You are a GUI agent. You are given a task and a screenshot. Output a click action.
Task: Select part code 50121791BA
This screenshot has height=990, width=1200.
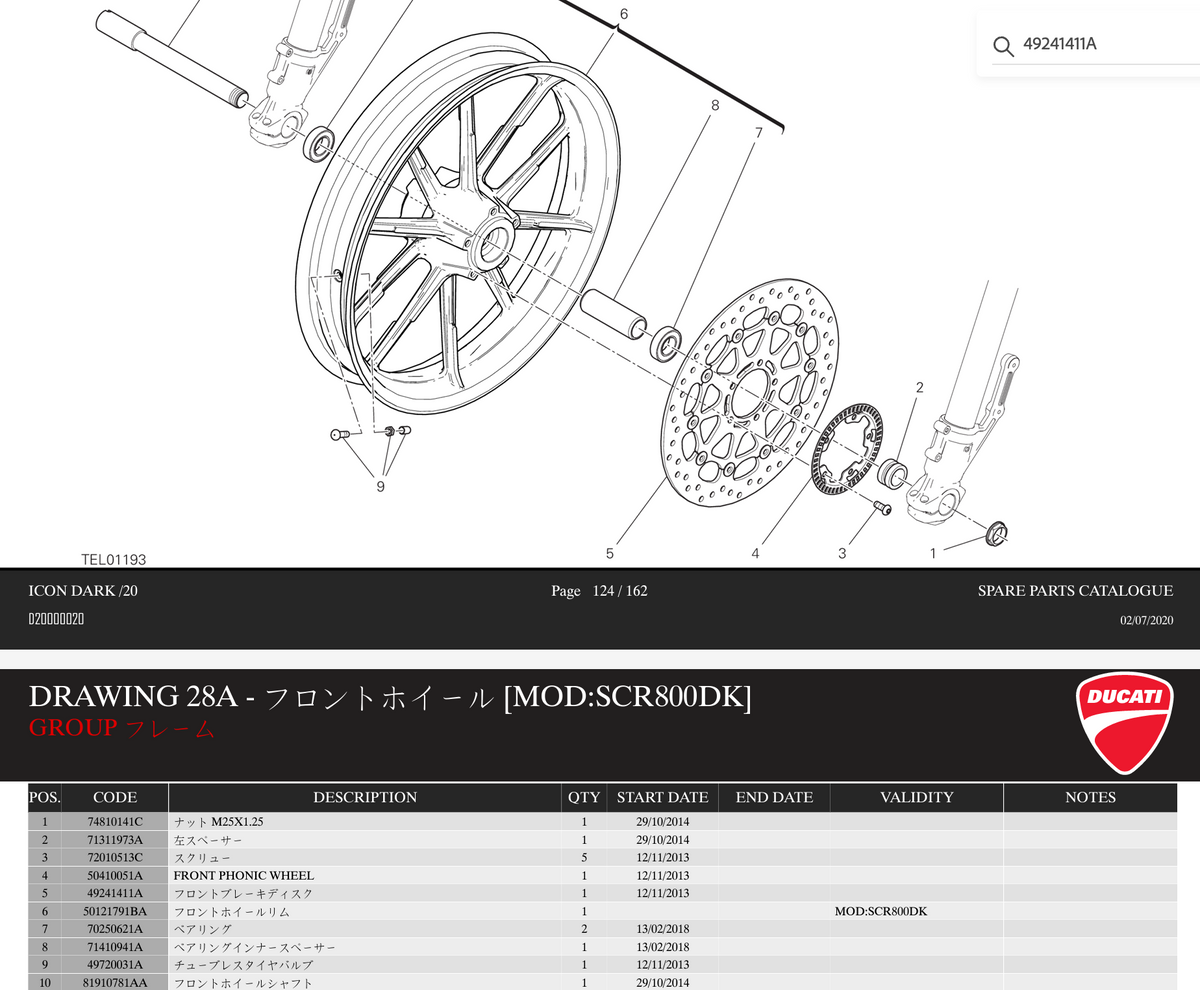pyautogui.click(x=115, y=911)
